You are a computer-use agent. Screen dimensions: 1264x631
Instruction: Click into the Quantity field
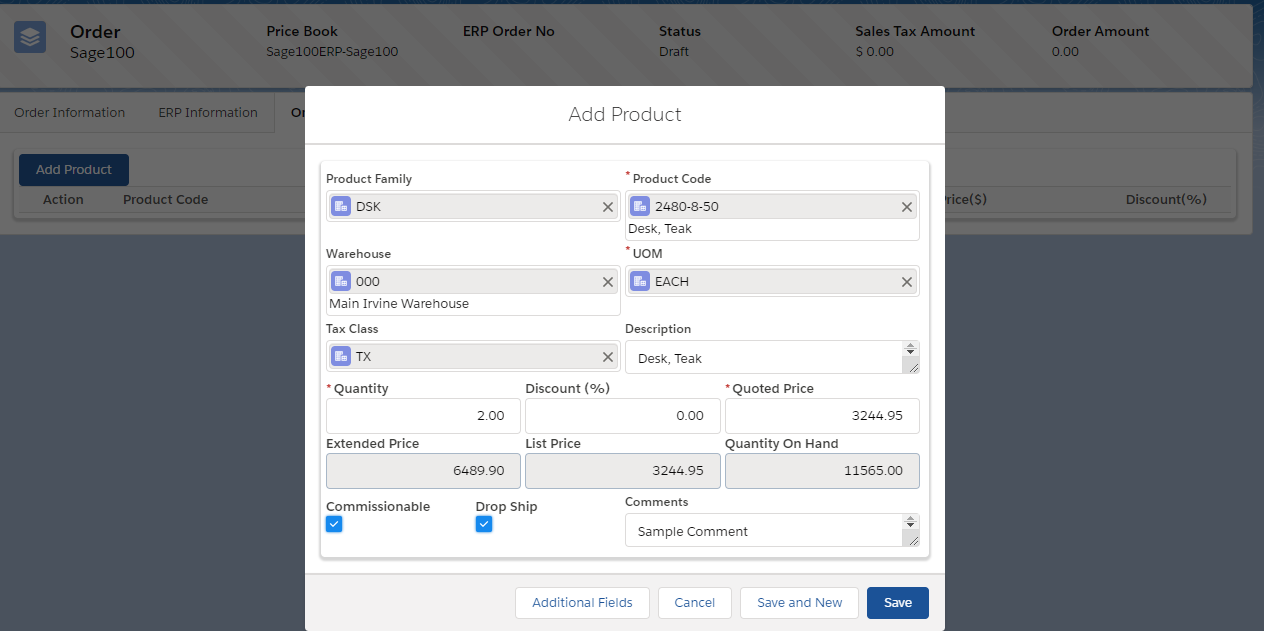pyautogui.click(x=423, y=416)
